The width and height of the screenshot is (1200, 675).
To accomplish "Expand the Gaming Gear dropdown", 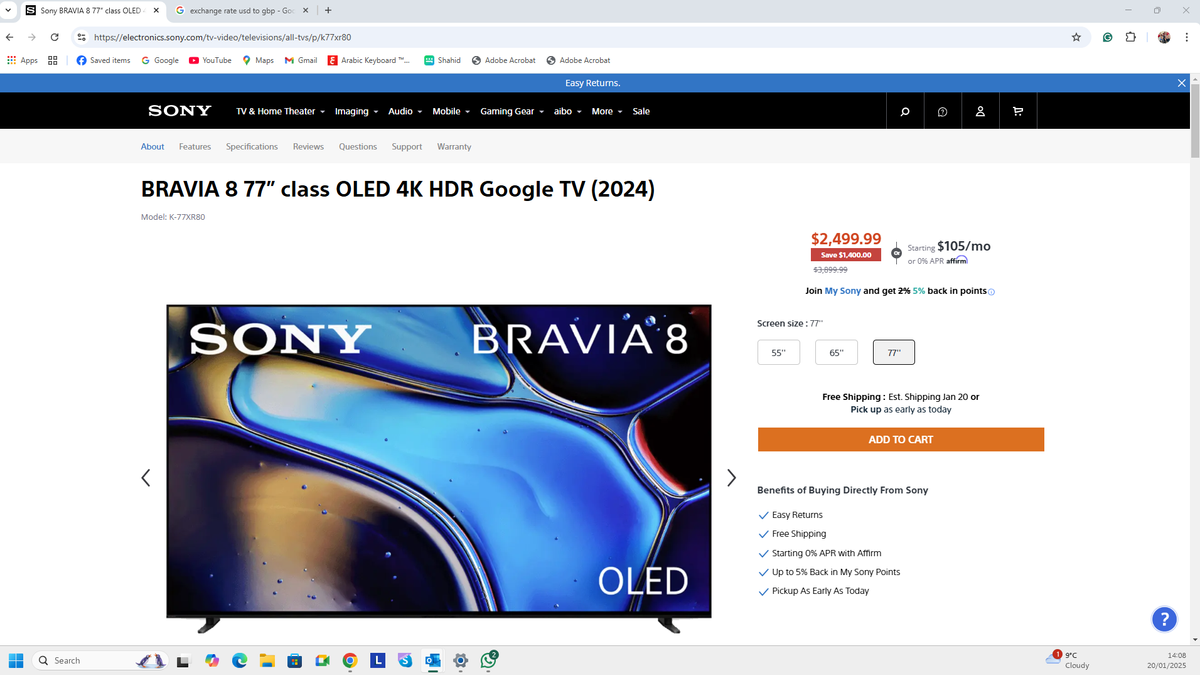I will click(x=511, y=111).
